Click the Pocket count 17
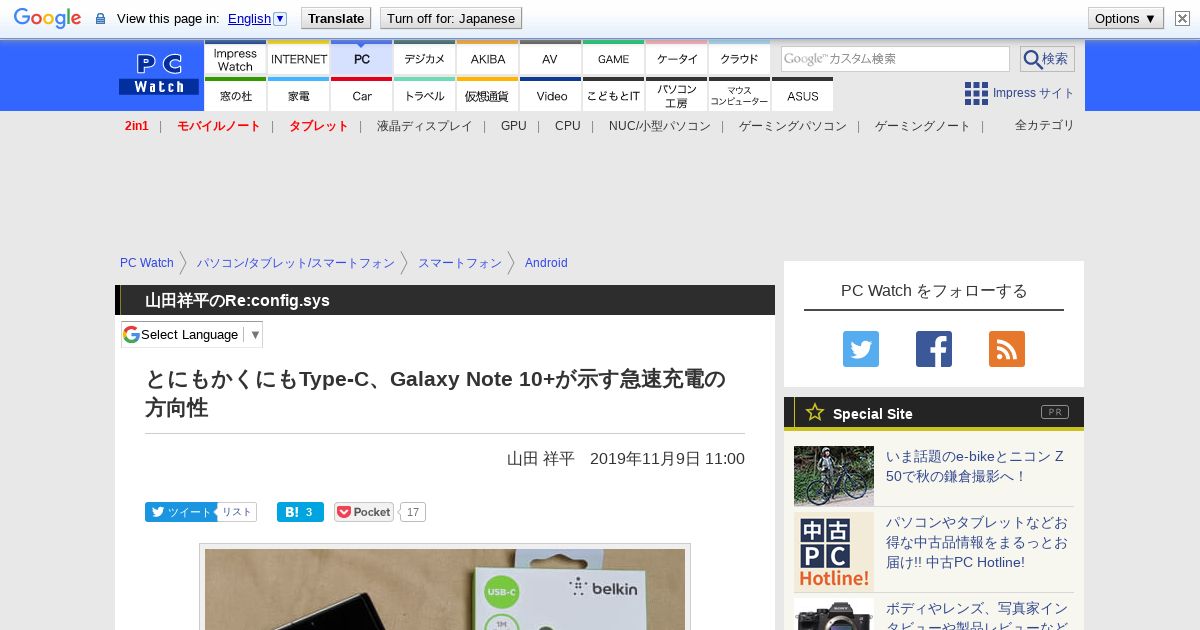1200x630 pixels. point(413,512)
